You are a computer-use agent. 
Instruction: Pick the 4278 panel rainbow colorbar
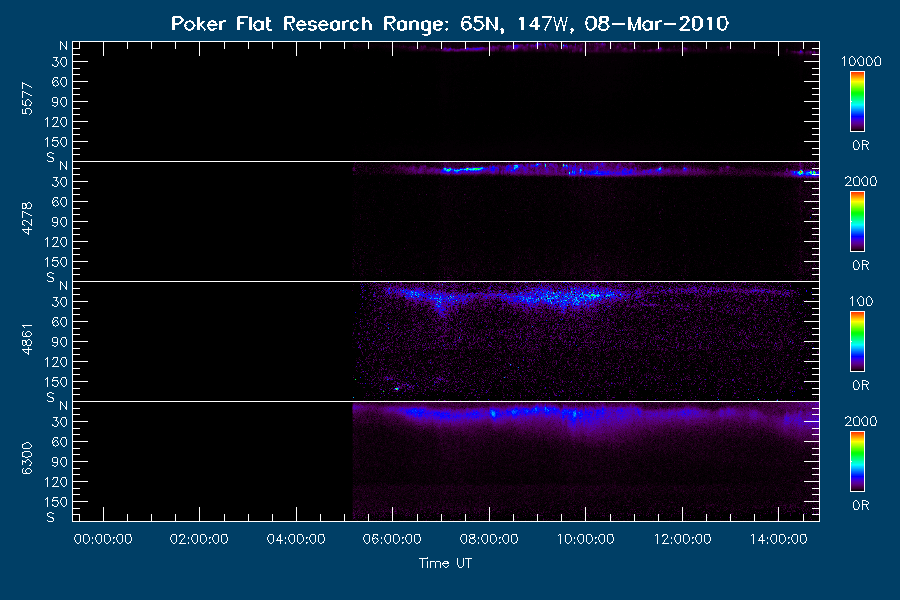(x=858, y=222)
